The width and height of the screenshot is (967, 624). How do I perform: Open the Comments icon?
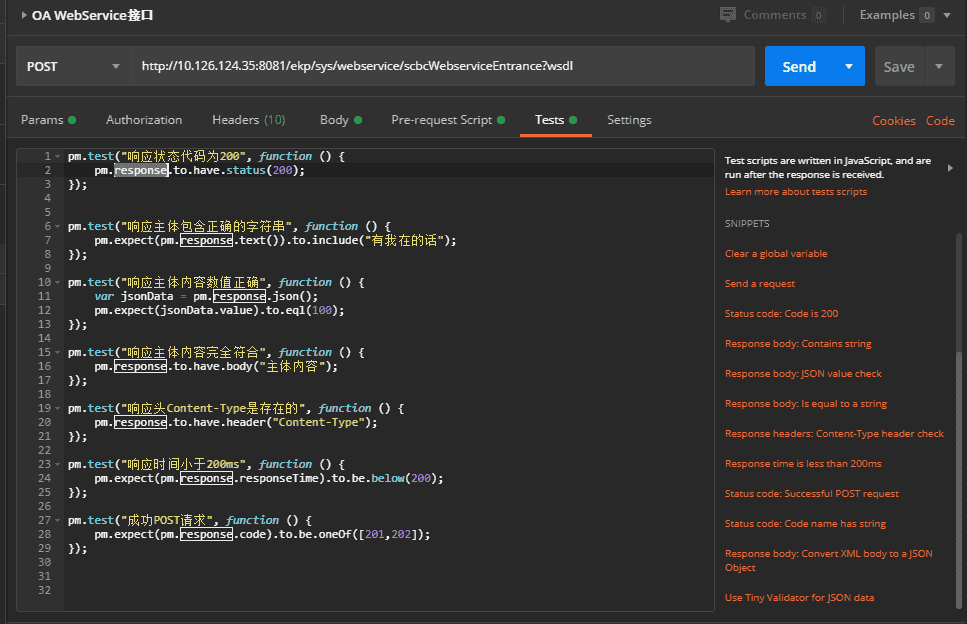[x=728, y=15]
